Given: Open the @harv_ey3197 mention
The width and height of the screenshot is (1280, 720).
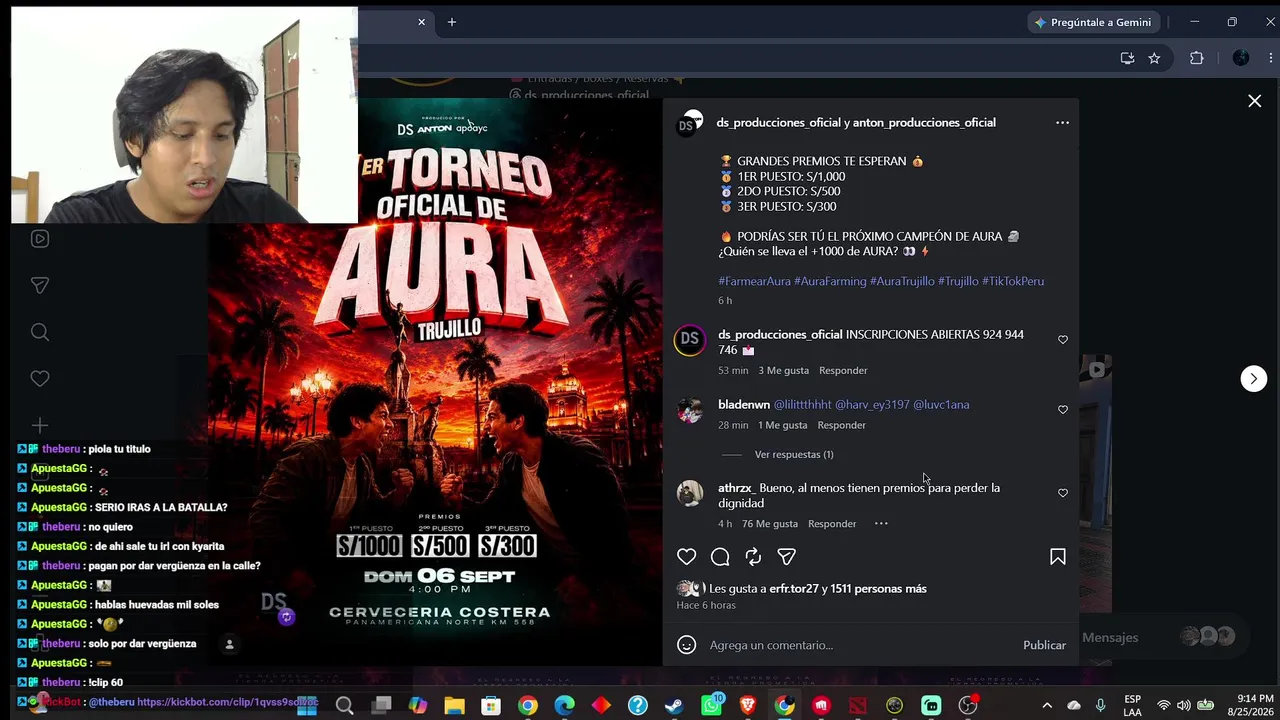Looking at the screenshot, I should coord(872,405).
